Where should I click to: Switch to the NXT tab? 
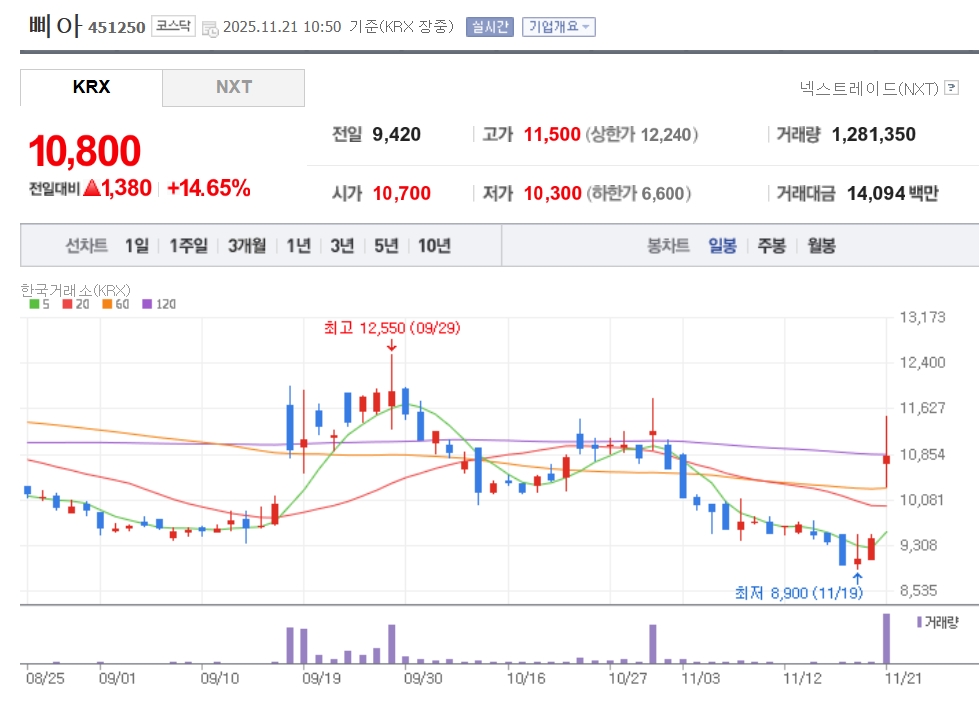click(x=234, y=87)
